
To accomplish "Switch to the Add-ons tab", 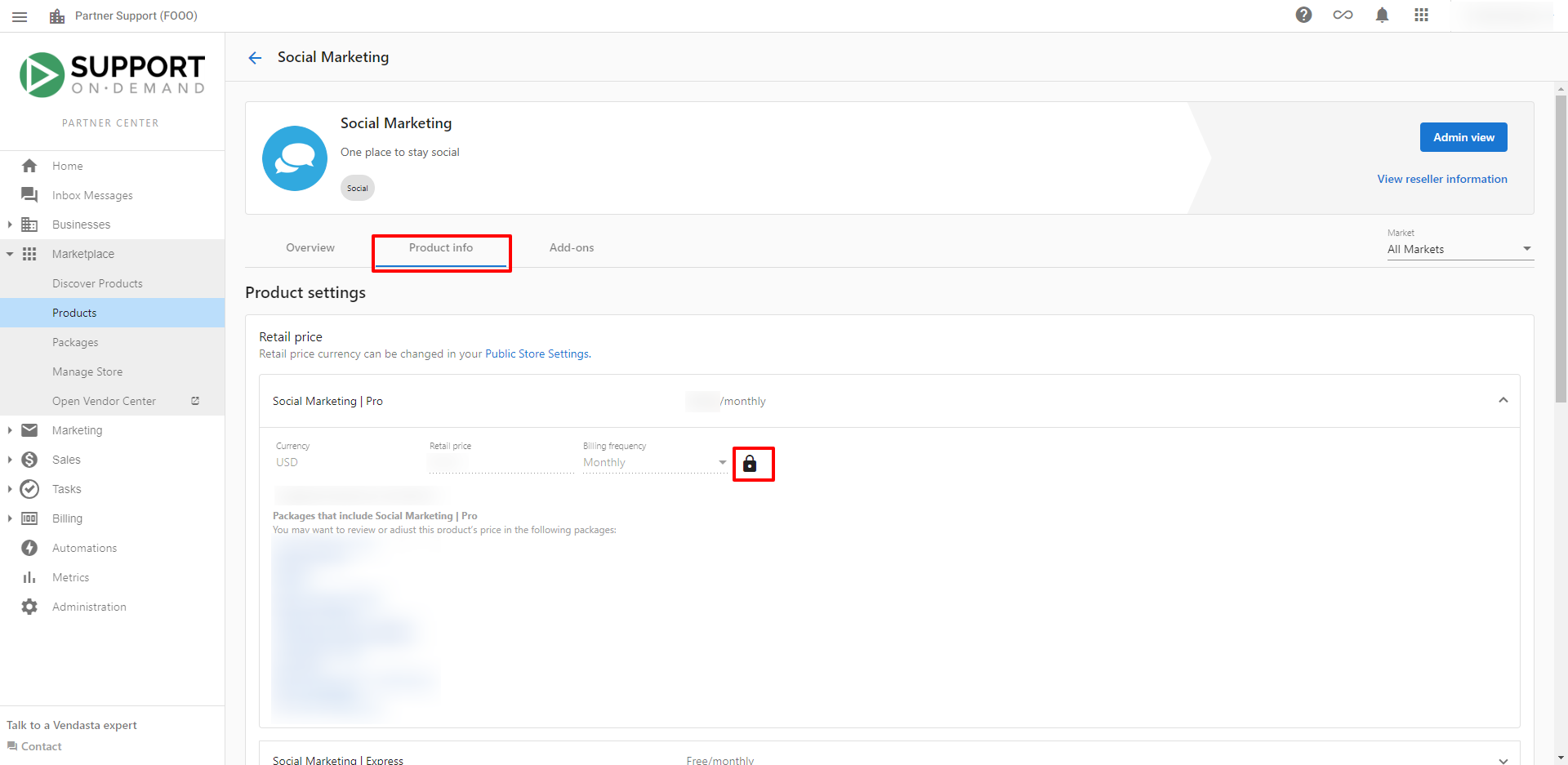I will coord(572,247).
